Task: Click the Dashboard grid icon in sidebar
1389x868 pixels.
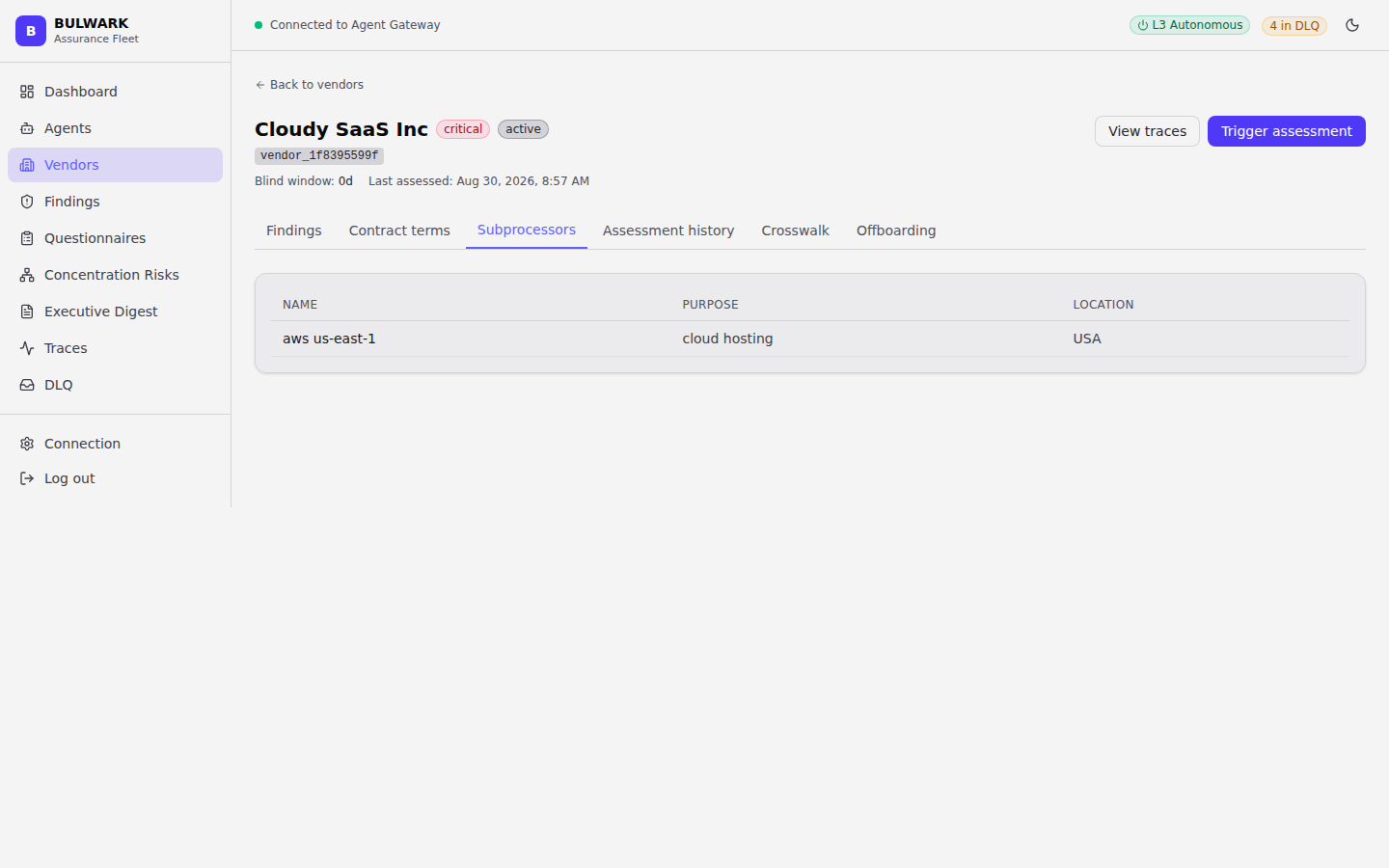Action: click(x=27, y=92)
